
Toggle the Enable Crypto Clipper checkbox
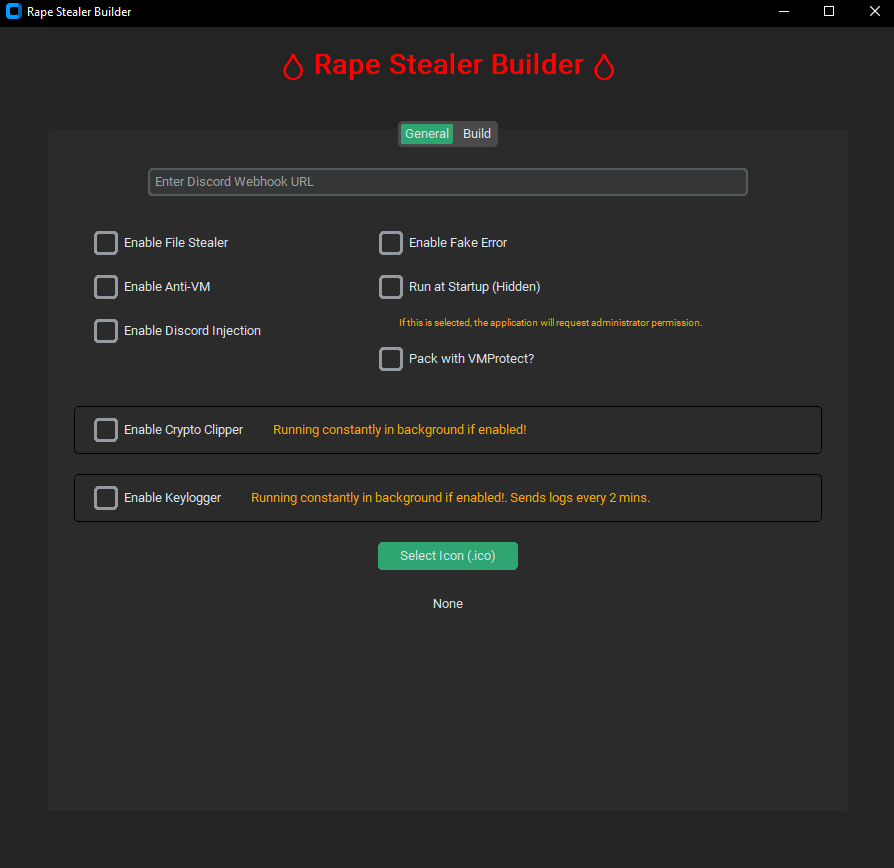coord(106,430)
